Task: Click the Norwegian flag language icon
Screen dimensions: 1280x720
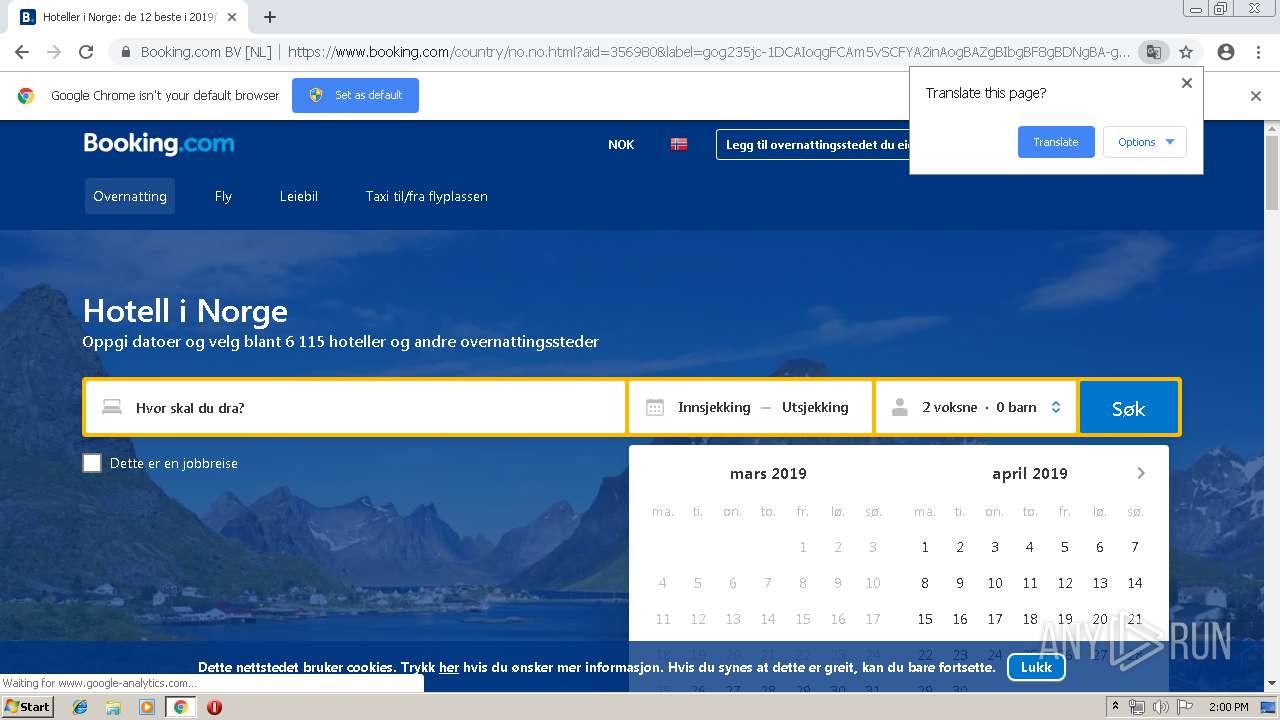Action: pyautogui.click(x=679, y=144)
